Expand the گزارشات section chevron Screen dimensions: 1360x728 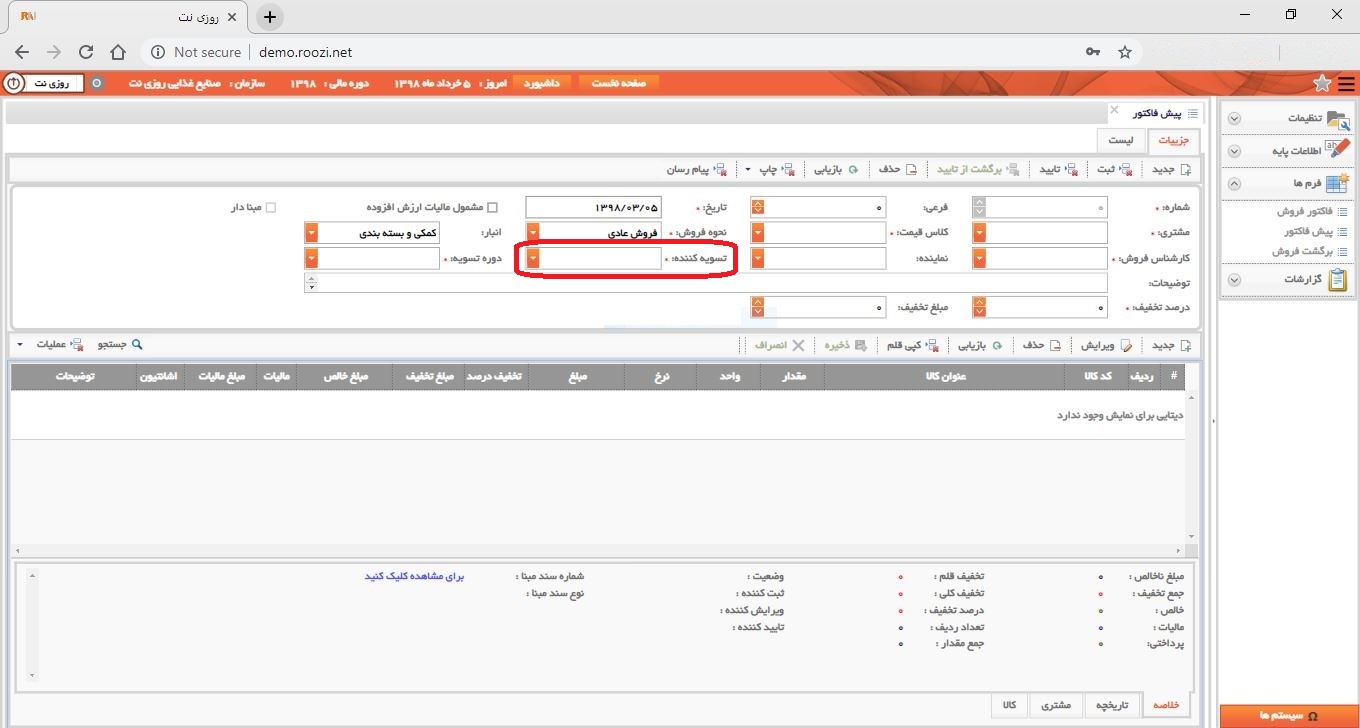(x=1234, y=281)
